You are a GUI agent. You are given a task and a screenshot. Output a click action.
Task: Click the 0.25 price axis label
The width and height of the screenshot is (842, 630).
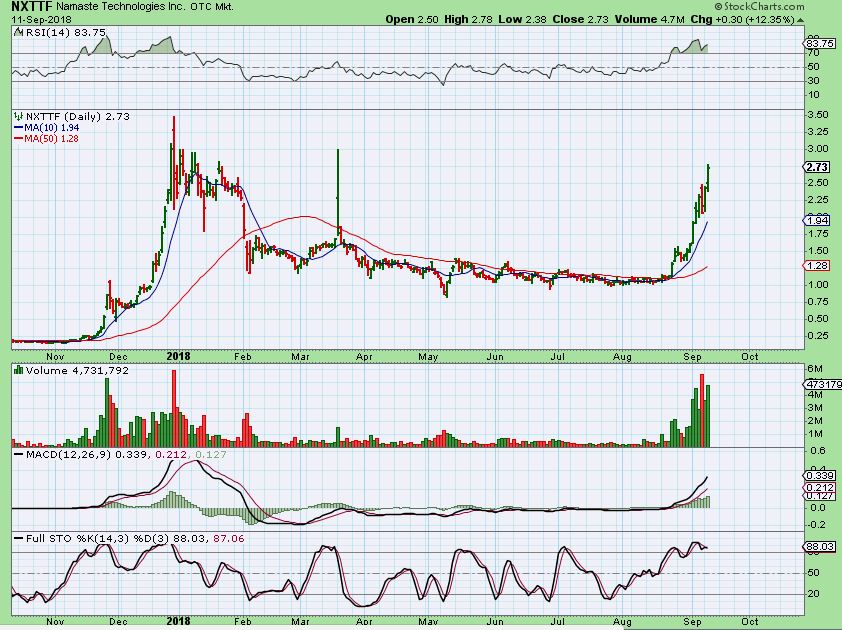(817, 336)
